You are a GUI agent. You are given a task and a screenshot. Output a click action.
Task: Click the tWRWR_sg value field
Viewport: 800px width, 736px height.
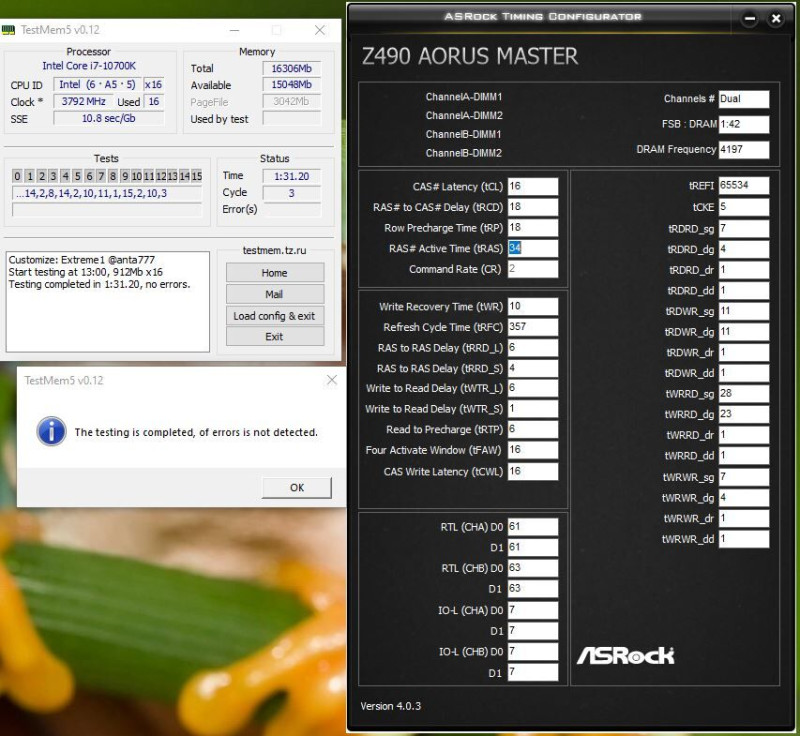click(744, 477)
